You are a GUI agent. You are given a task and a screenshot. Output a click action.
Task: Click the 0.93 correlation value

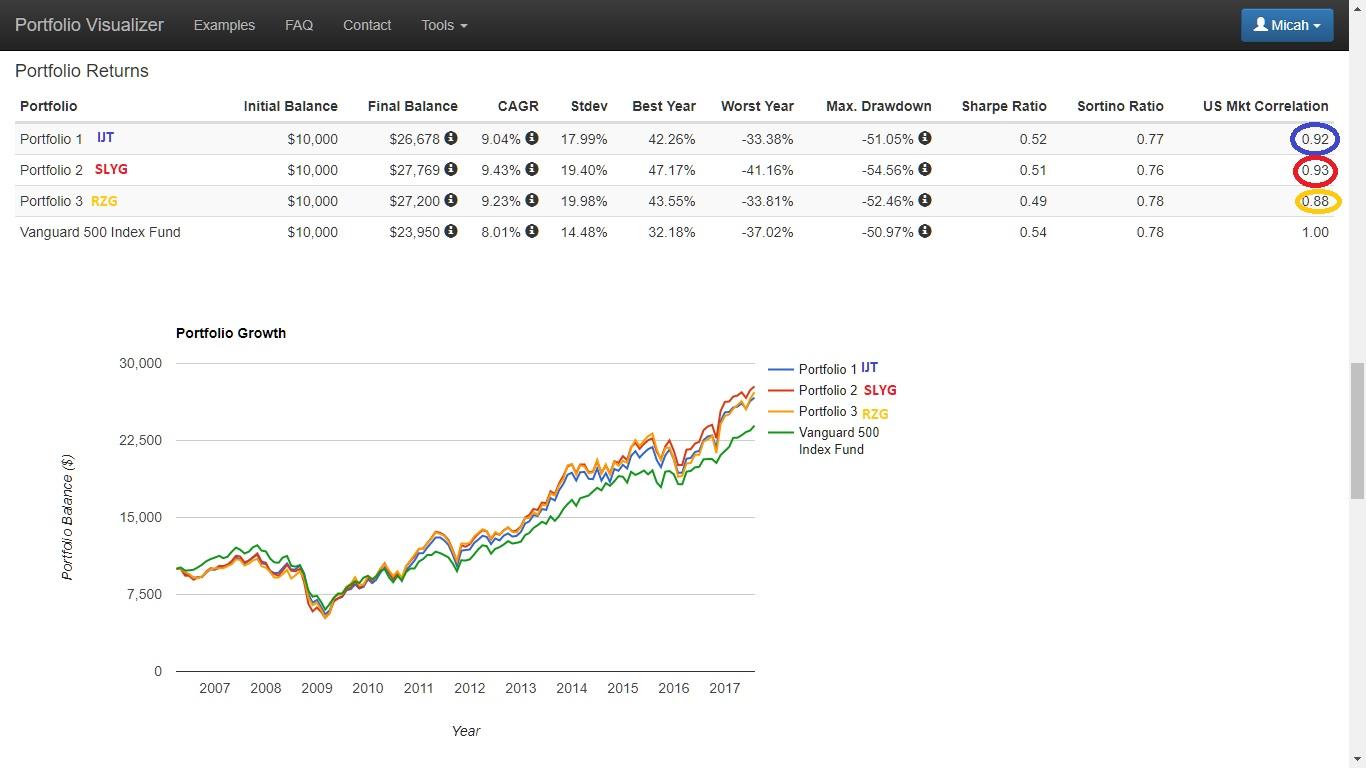(1315, 170)
